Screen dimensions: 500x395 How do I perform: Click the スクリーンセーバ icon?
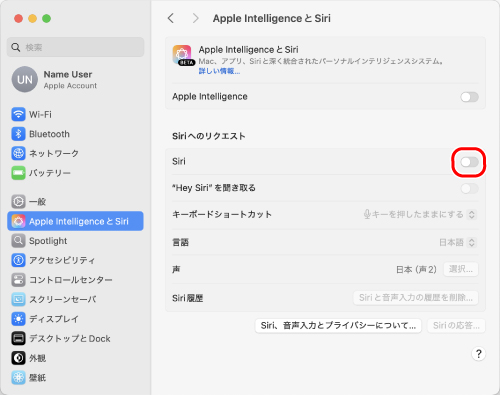18,299
